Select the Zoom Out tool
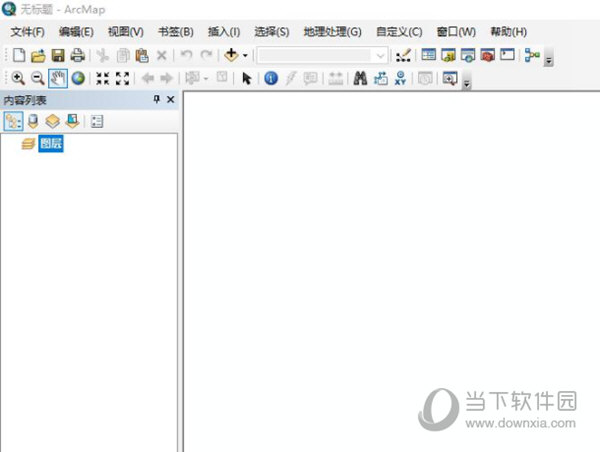 point(38,78)
